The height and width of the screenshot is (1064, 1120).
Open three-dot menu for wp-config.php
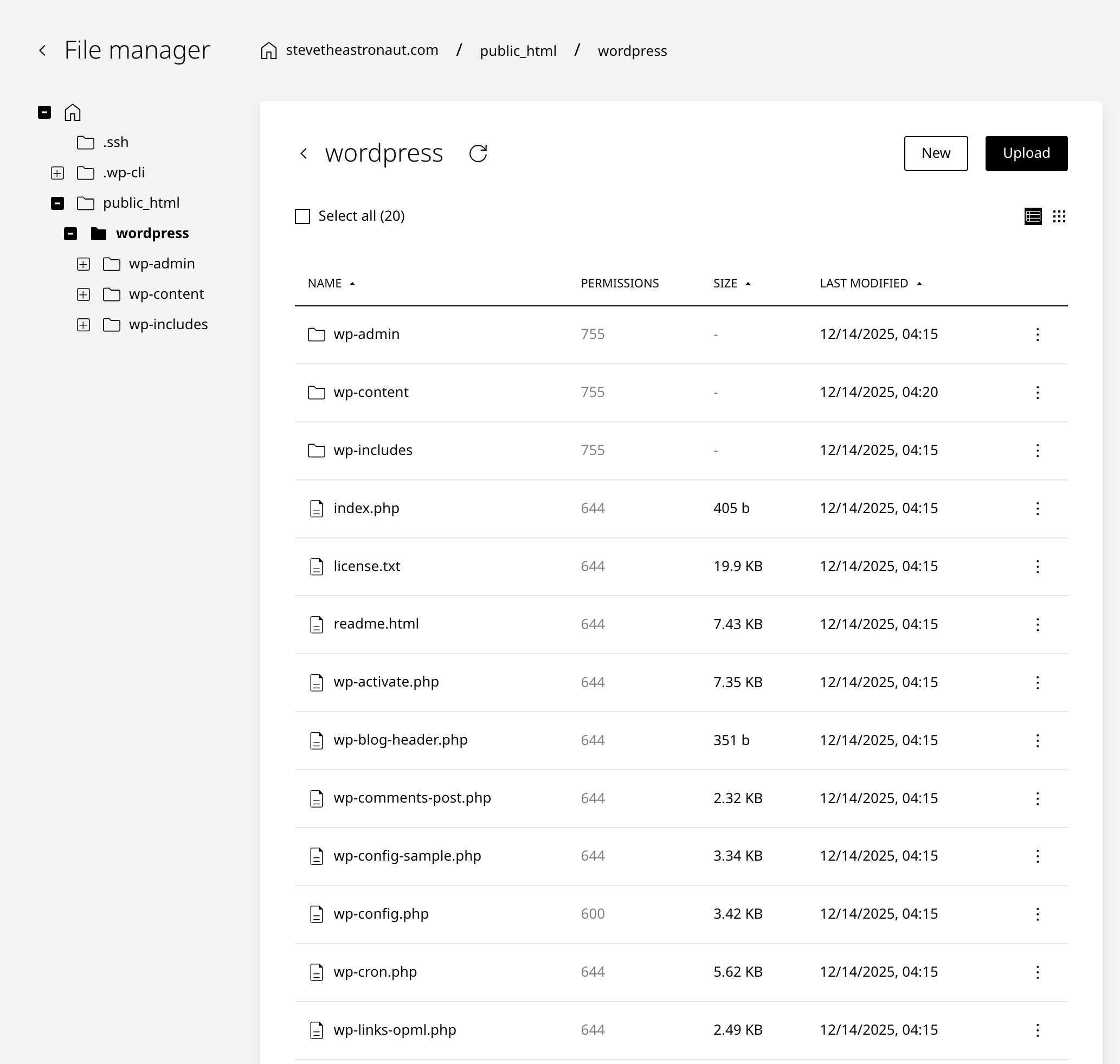[x=1037, y=914]
